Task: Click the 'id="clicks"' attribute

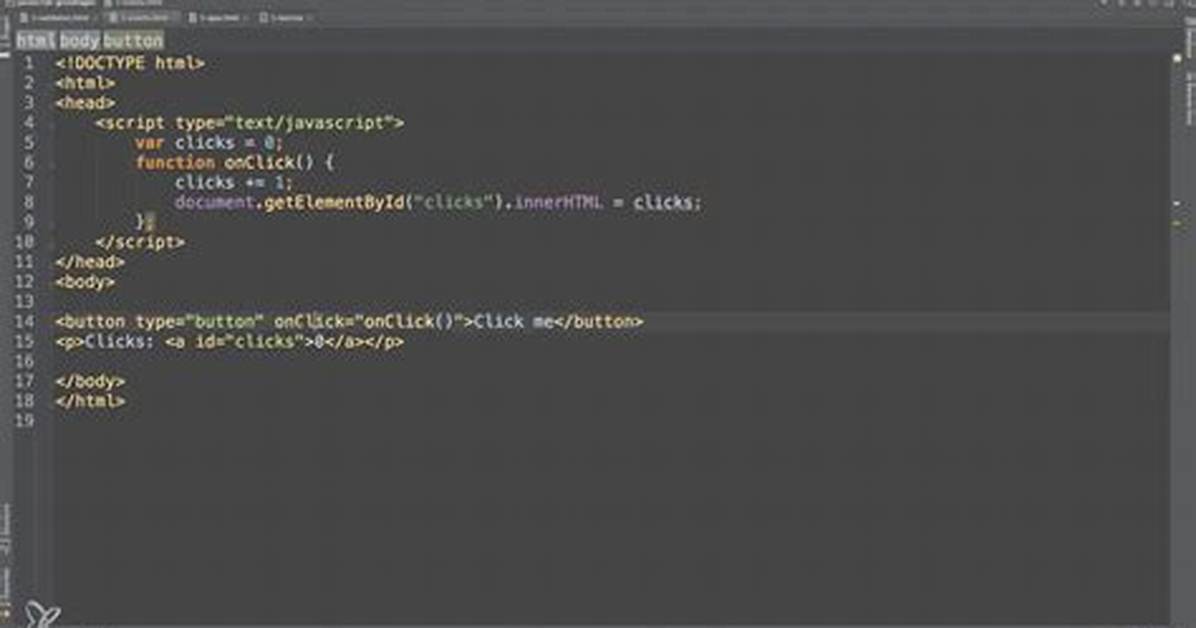Action: tap(249, 340)
